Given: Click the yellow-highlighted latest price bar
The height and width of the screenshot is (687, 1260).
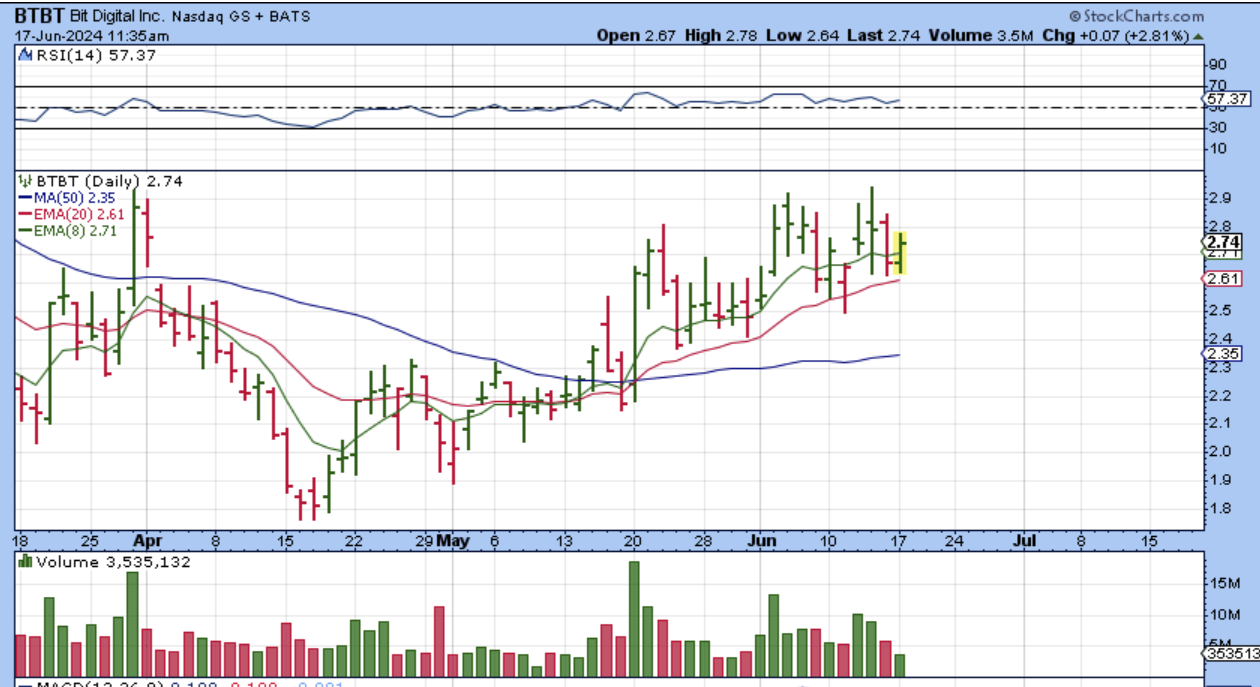Looking at the screenshot, I should (901, 253).
